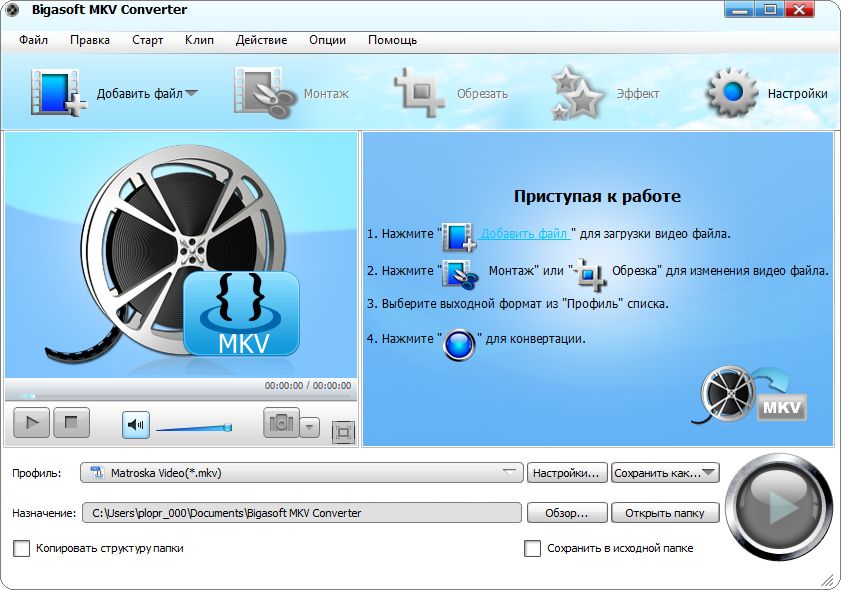Open the Действие menu
Screen dimensions: 841x590
coord(261,40)
